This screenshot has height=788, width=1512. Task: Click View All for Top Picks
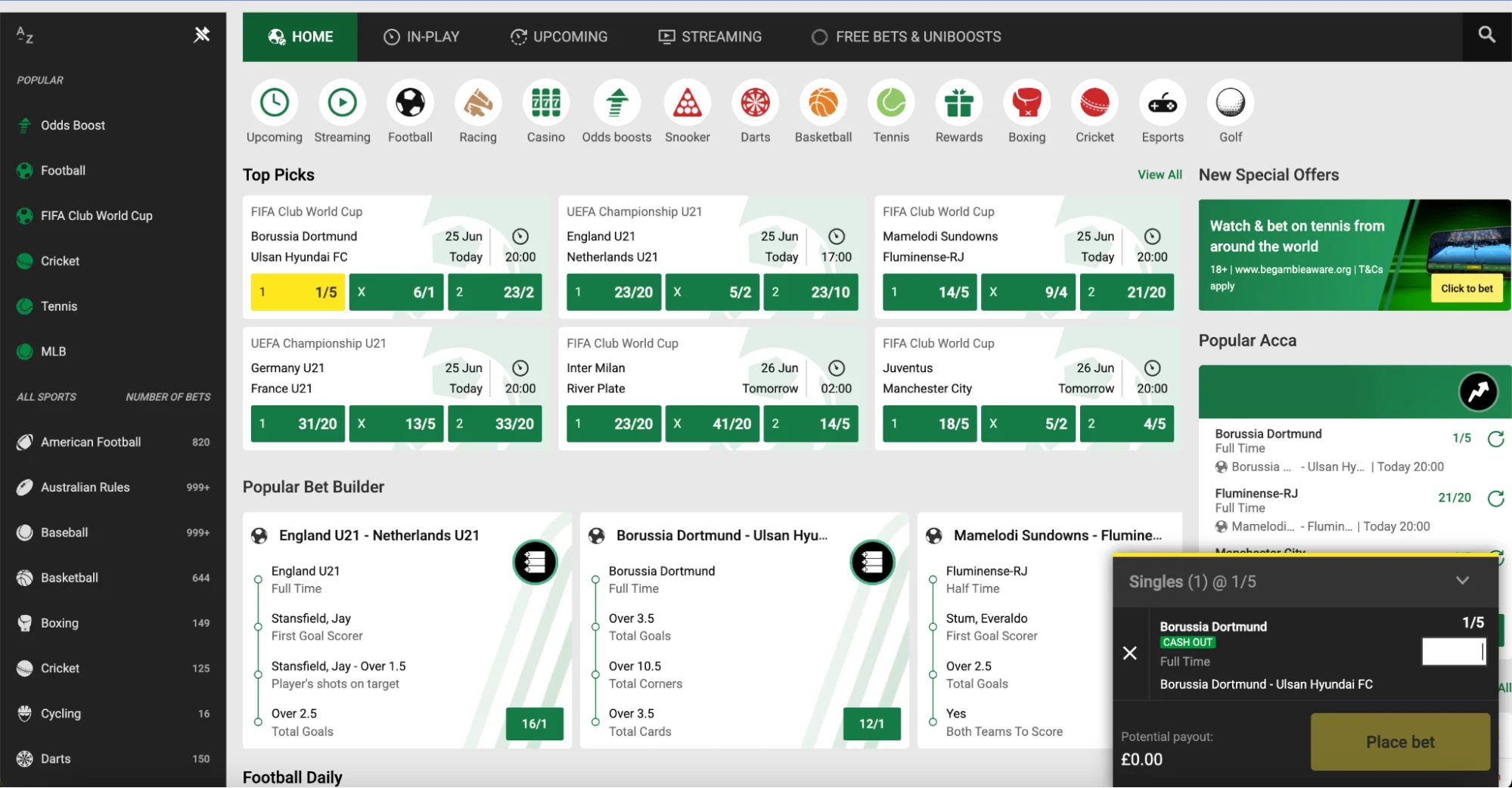(x=1159, y=175)
